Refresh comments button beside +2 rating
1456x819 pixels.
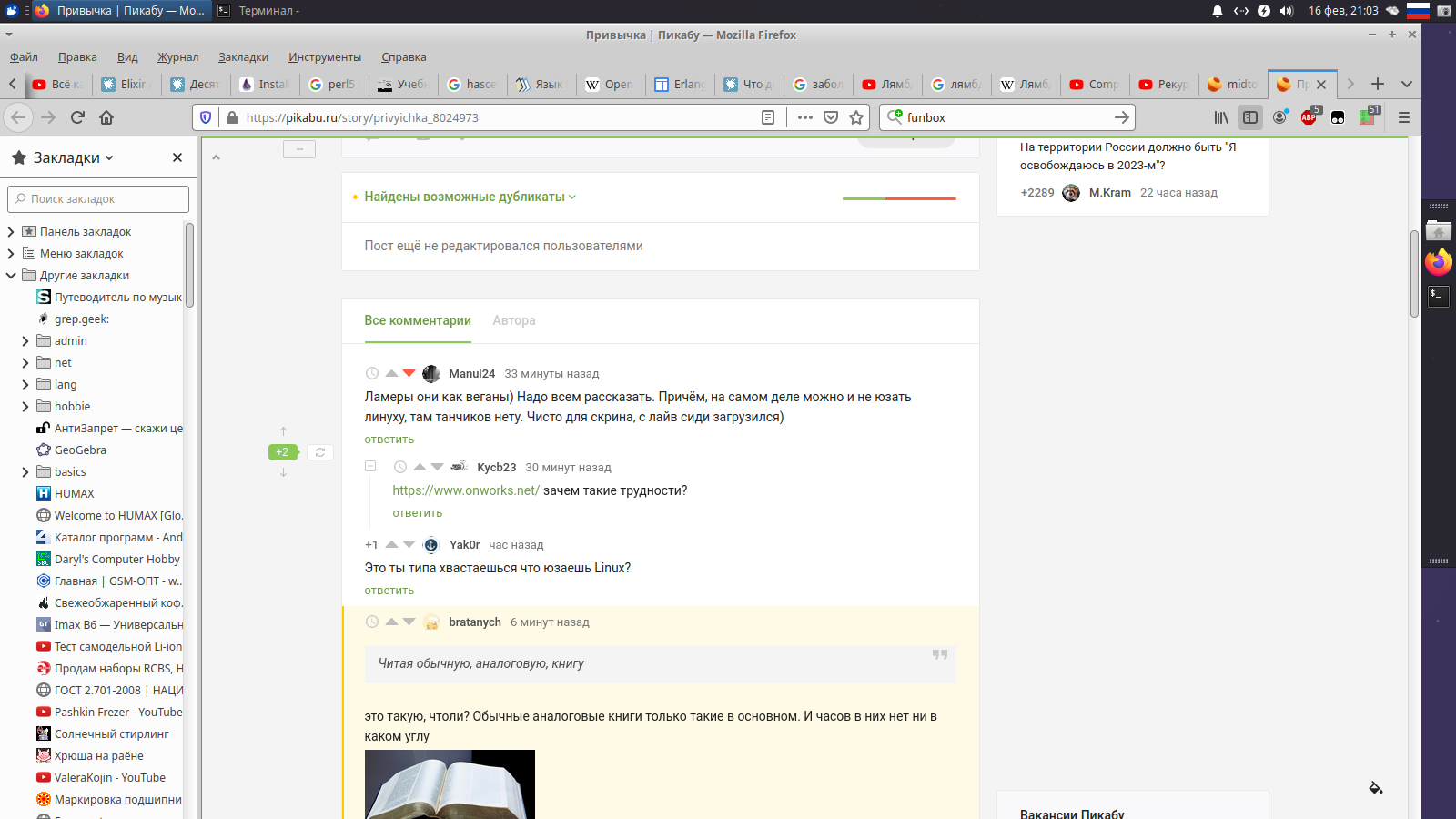320,452
